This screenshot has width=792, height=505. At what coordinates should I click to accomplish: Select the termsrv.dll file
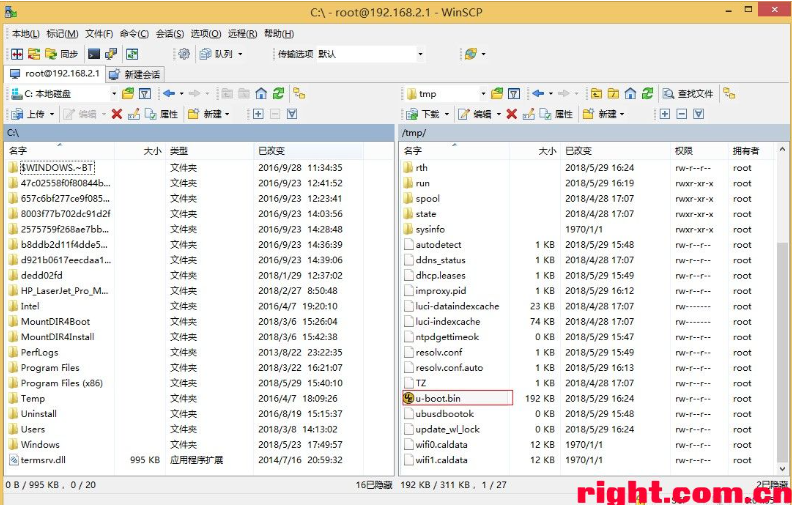[x=43, y=460]
